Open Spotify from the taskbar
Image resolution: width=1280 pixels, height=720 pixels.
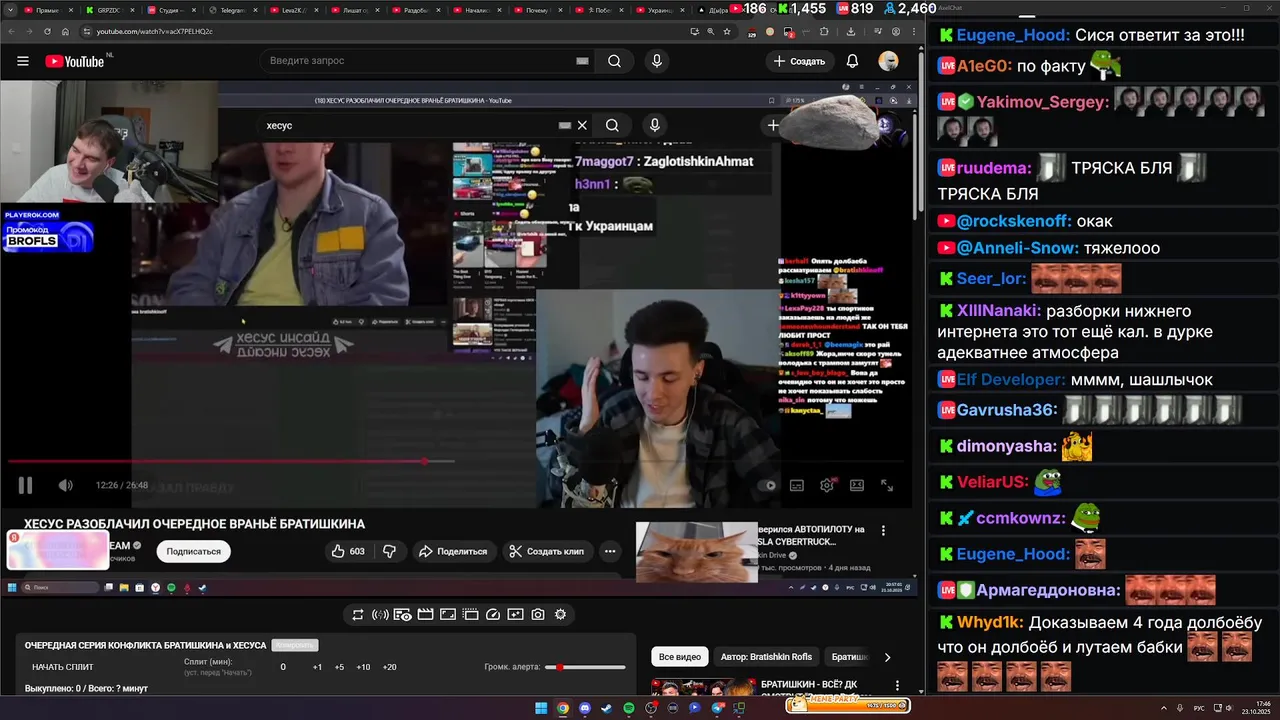click(629, 708)
